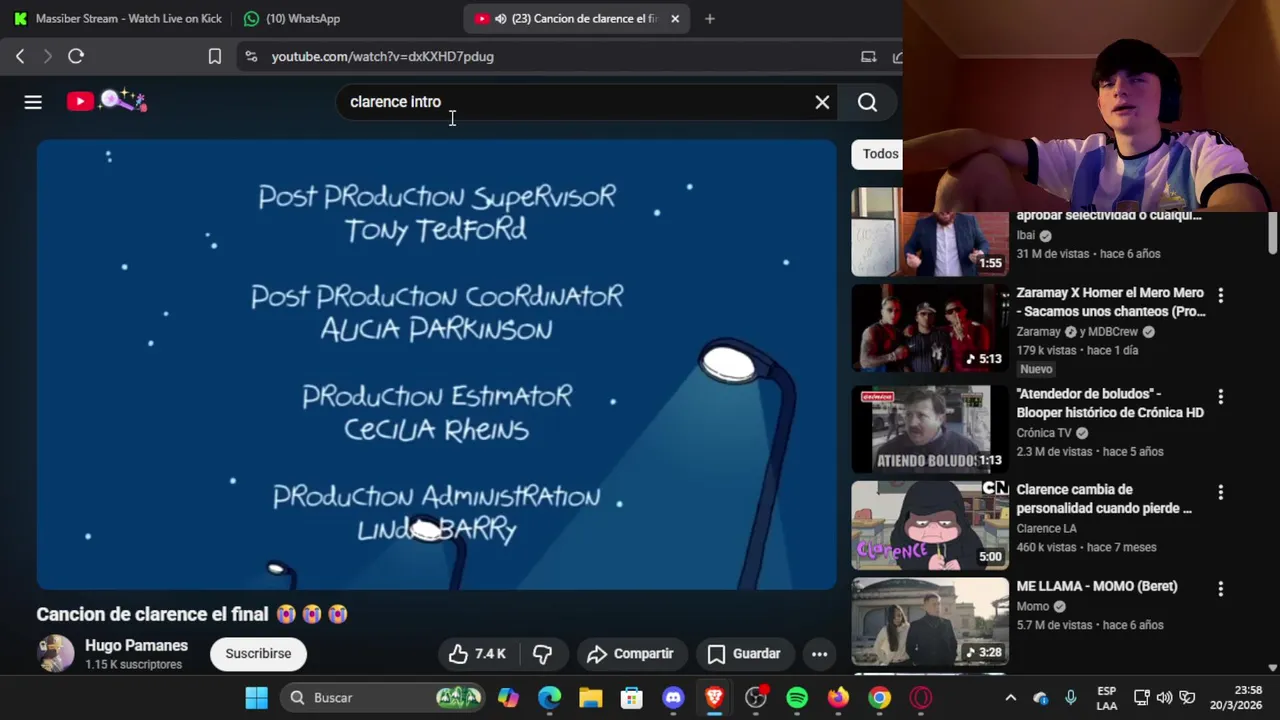Open the picture-in-picture cast icon in toolbar

click(x=869, y=57)
